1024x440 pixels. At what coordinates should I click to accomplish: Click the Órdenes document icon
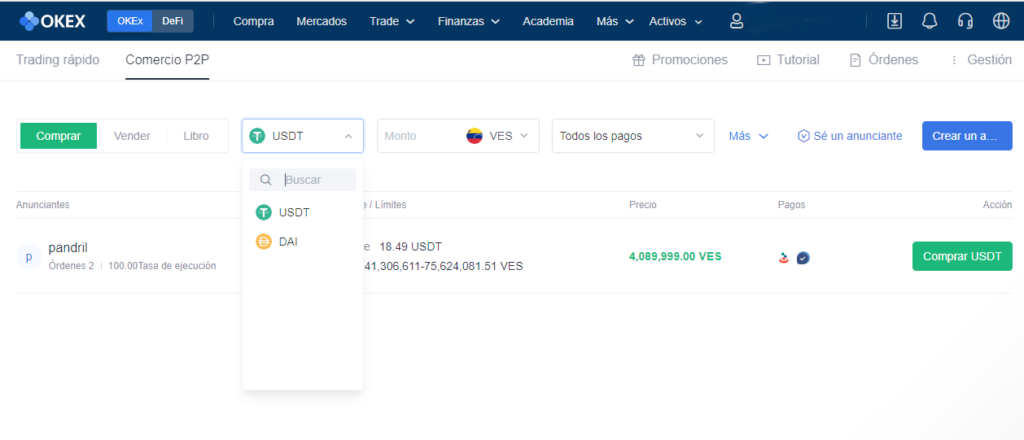pos(855,60)
